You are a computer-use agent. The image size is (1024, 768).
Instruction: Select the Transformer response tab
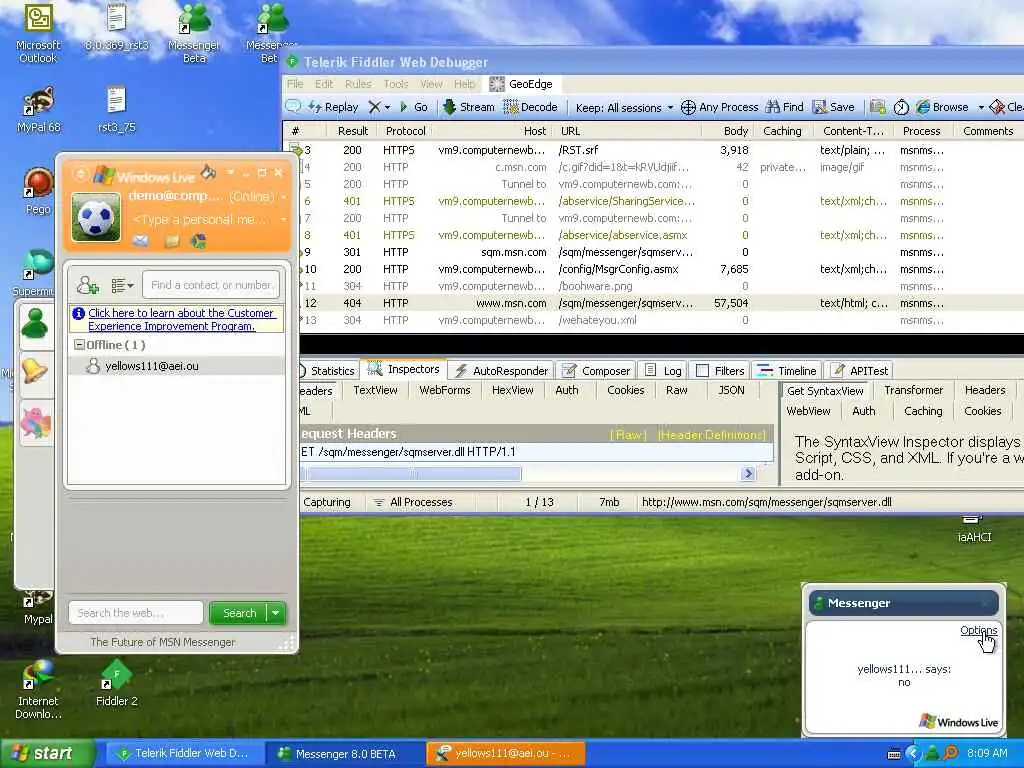913,391
